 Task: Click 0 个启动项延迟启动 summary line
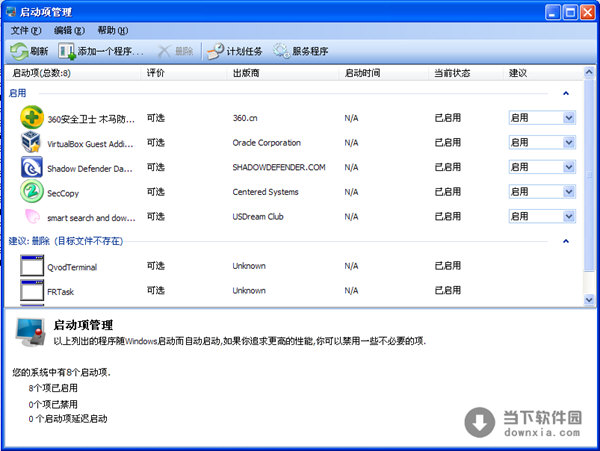68,419
